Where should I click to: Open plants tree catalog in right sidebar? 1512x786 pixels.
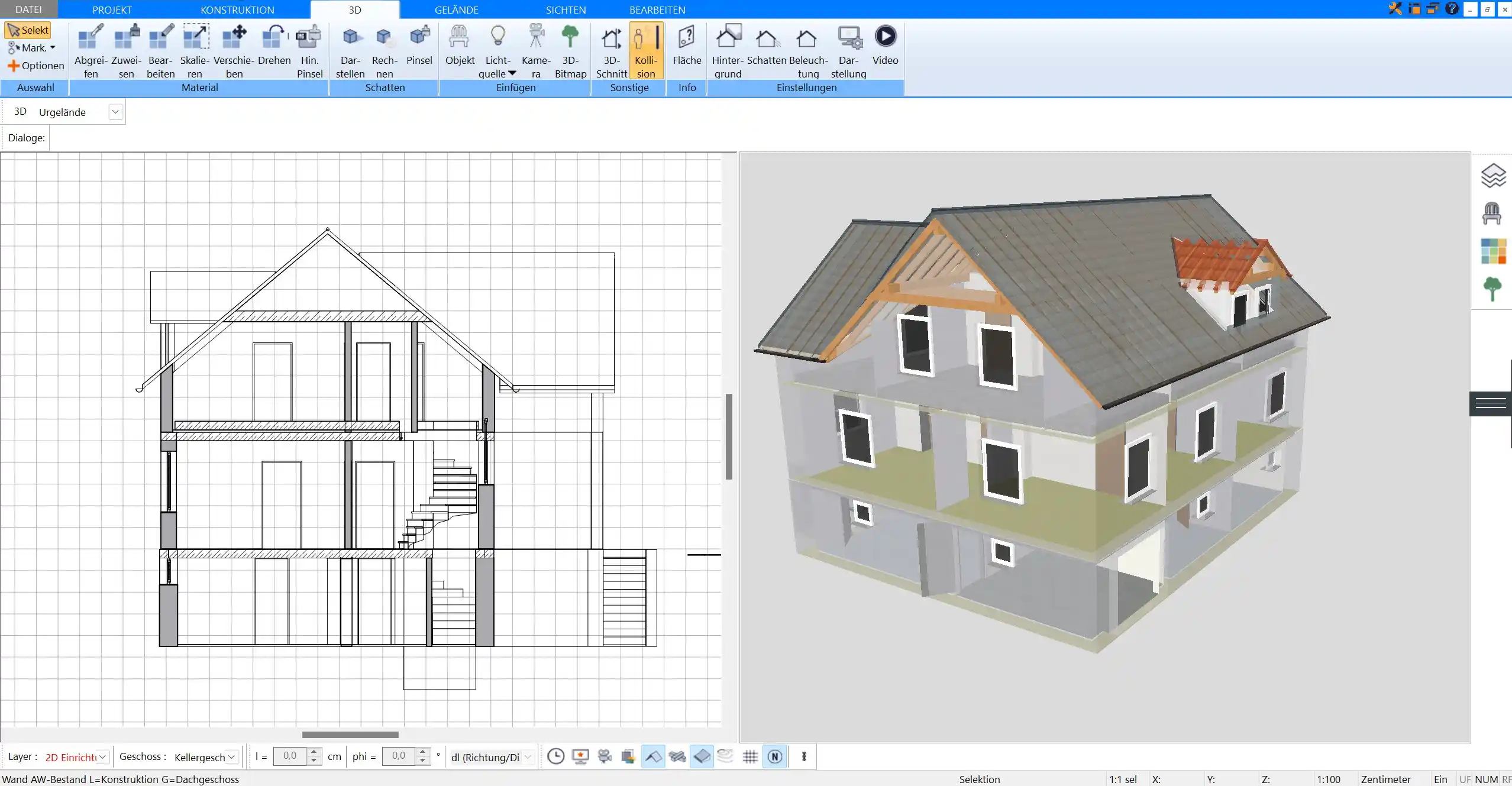tap(1492, 289)
